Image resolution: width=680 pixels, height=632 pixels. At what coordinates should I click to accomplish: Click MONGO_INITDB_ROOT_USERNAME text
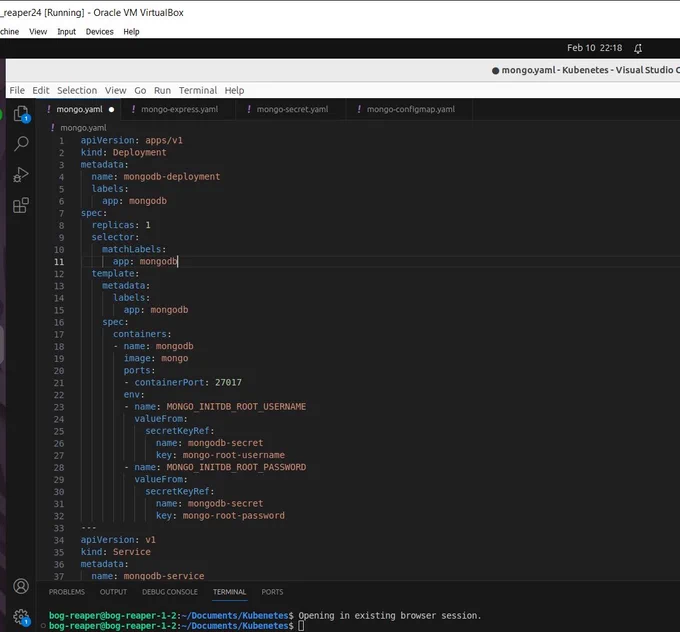tap(236, 406)
